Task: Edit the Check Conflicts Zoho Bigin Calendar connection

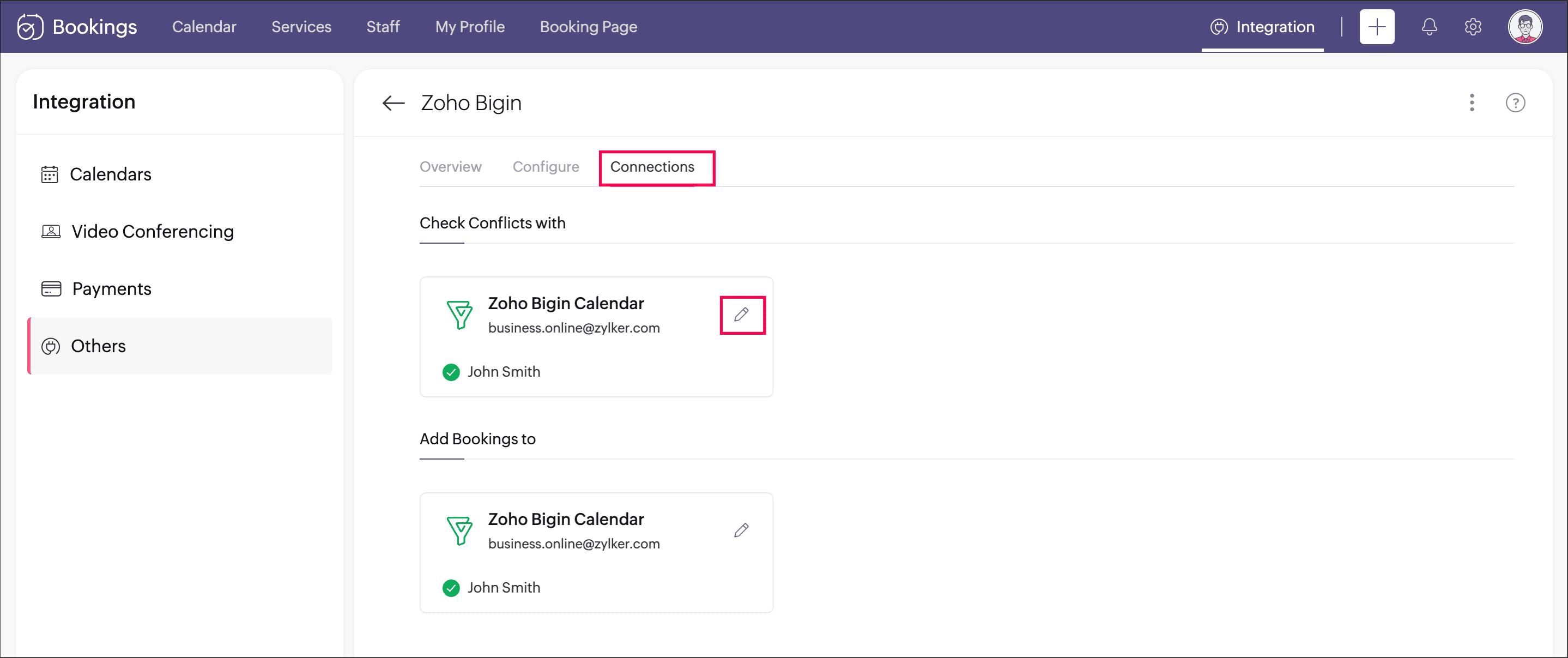Action: (741, 315)
